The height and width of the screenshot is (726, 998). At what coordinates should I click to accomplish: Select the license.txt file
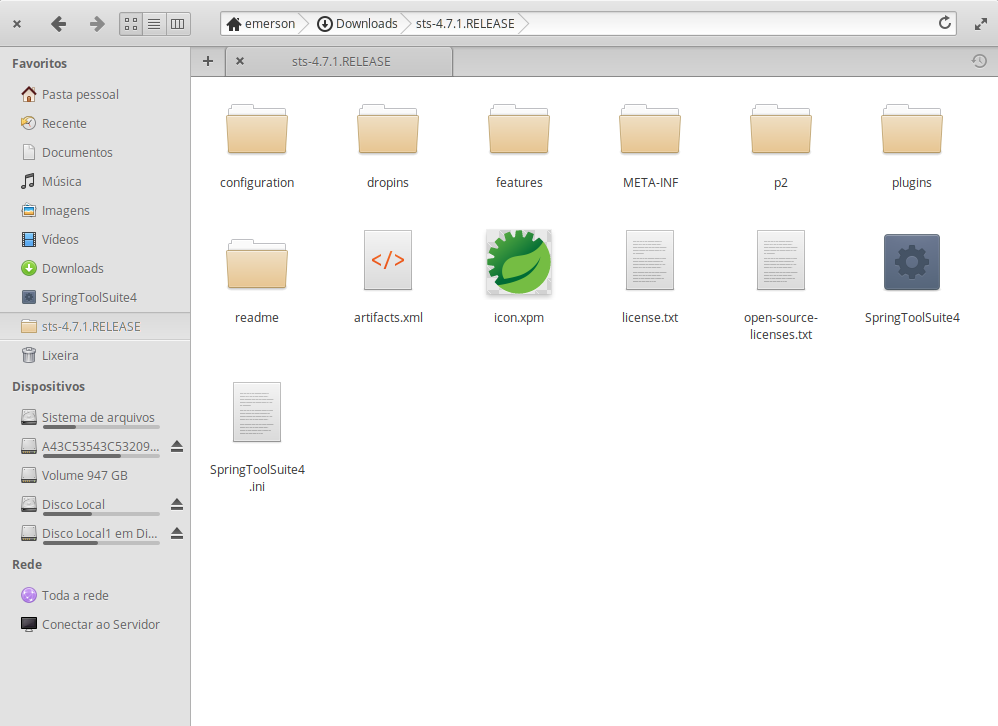(x=650, y=277)
